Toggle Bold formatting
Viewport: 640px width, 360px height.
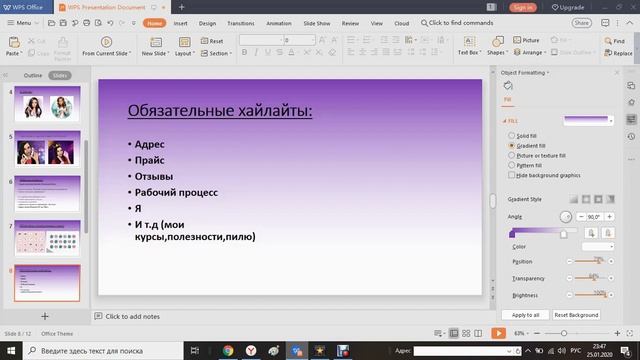point(244,52)
